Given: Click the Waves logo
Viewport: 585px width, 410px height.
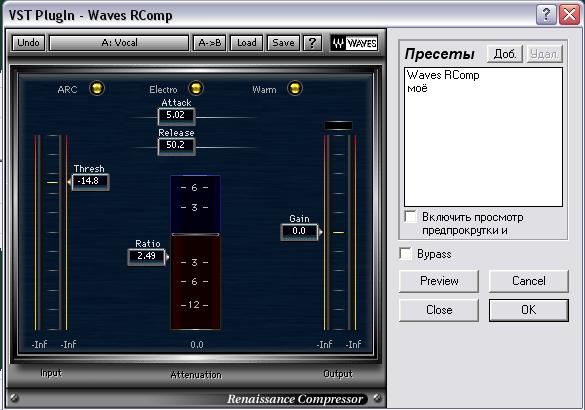Looking at the screenshot, I should point(354,43).
